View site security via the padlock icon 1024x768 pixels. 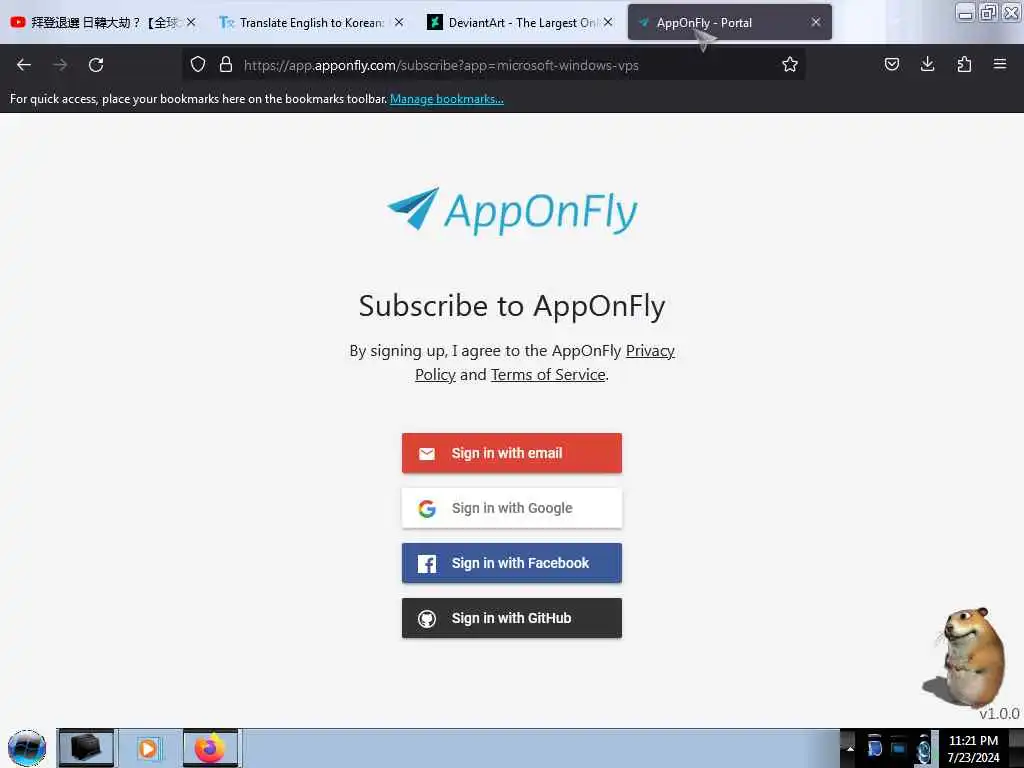pyautogui.click(x=226, y=64)
